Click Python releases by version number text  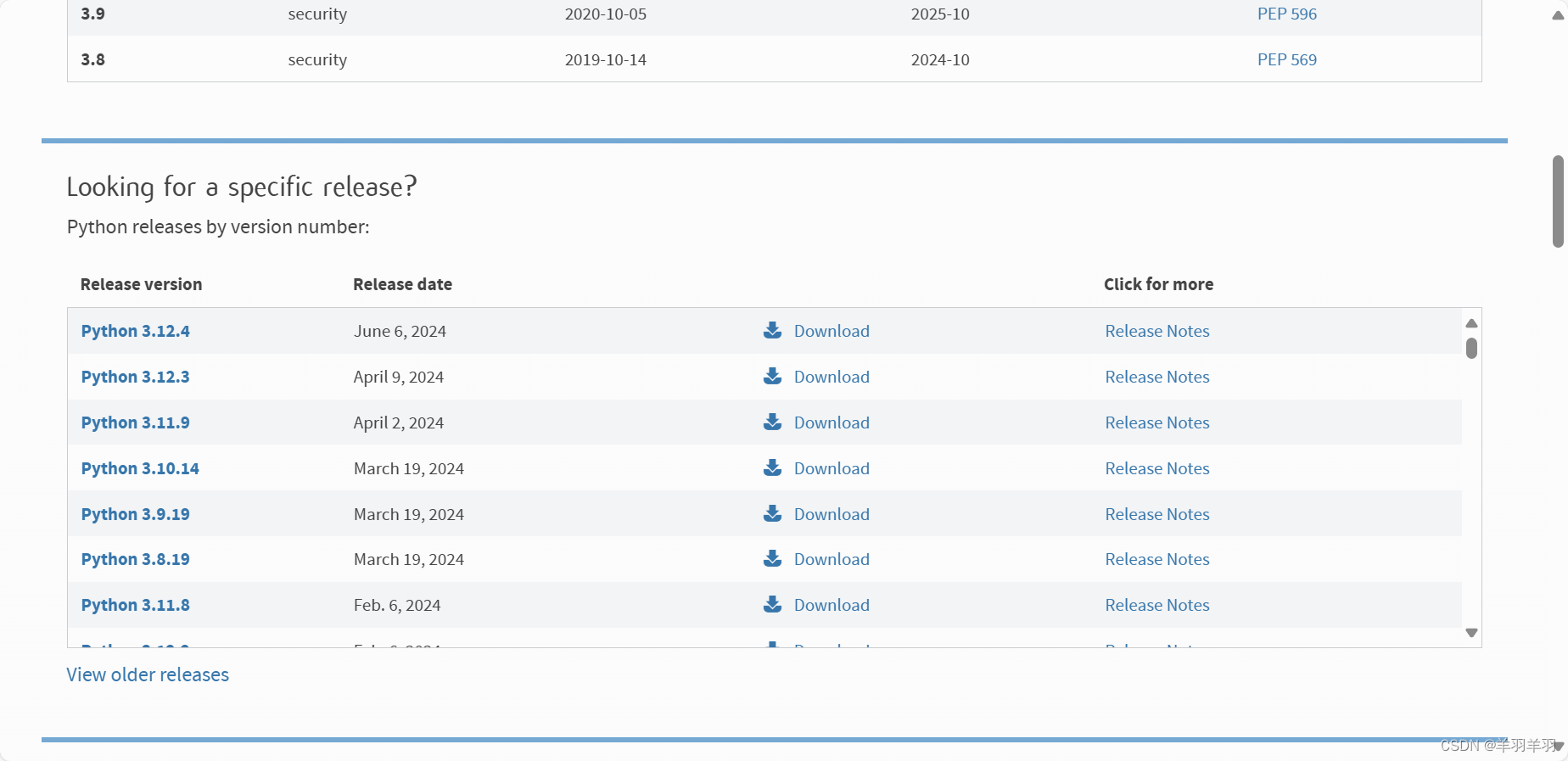(x=218, y=227)
